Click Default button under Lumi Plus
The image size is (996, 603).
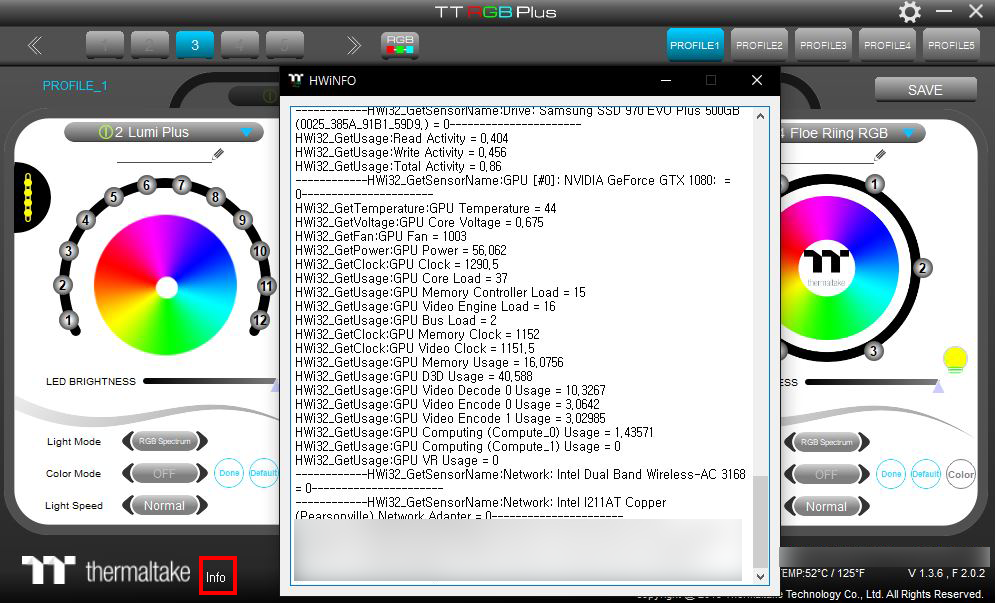tap(264, 473)
